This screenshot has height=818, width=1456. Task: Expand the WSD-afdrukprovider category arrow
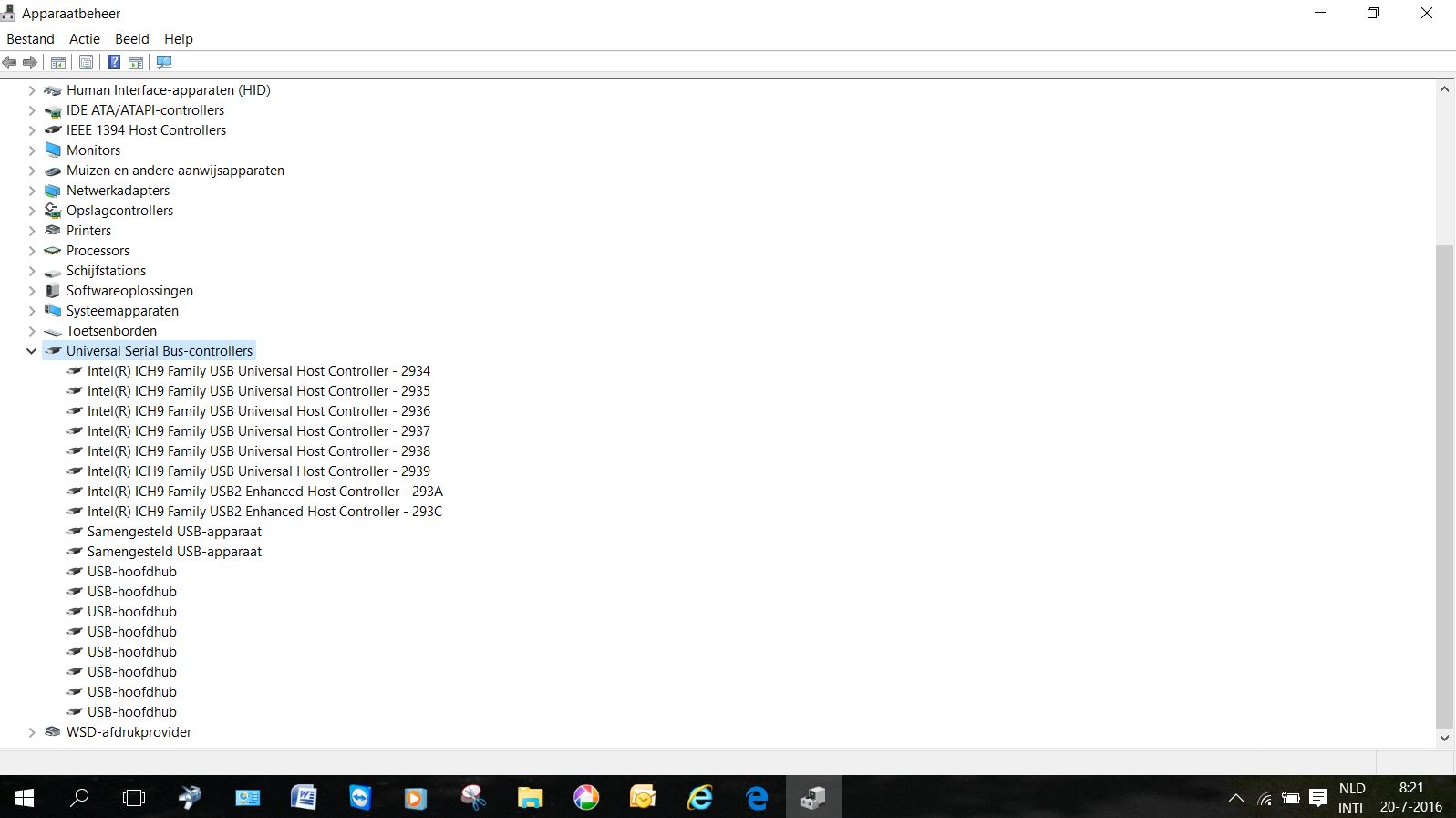point(32,732)
